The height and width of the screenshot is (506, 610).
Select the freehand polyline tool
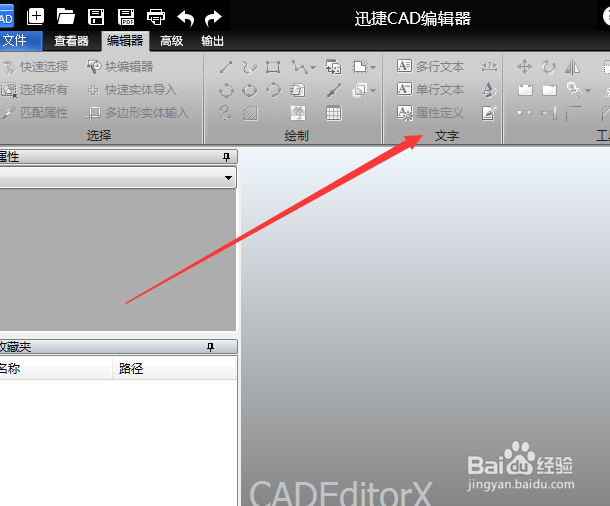249,67
